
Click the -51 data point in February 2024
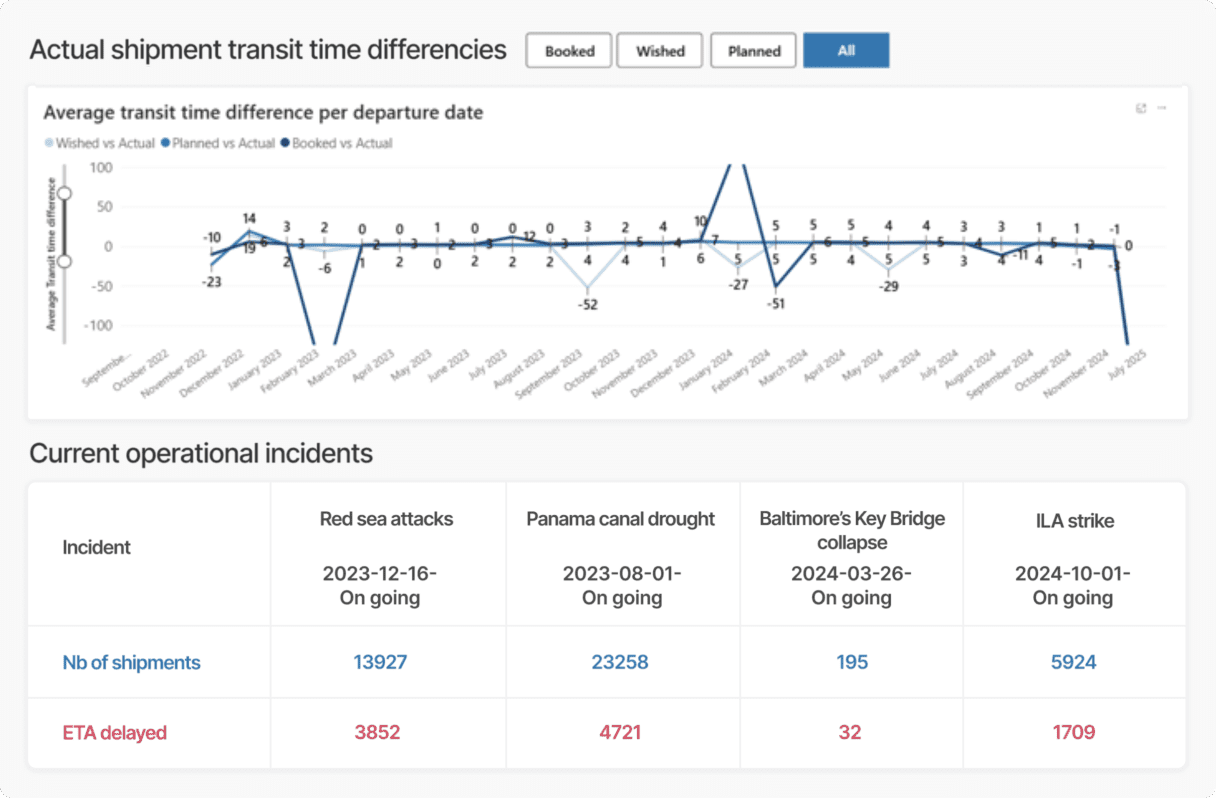tap(776, 287)
